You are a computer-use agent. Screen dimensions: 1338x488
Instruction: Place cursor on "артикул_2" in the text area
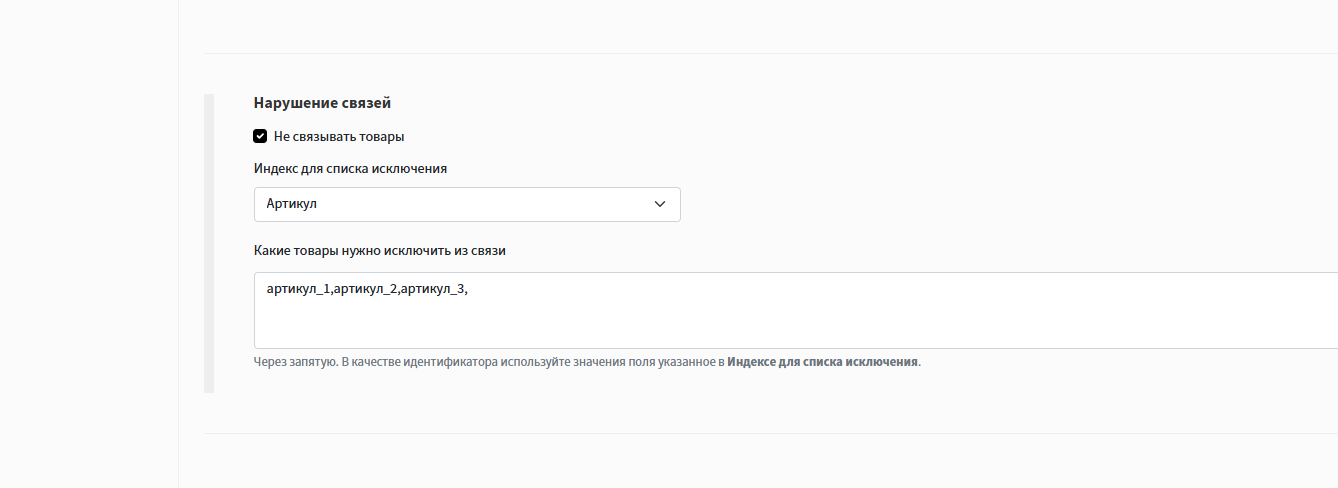tap(364, 289)
